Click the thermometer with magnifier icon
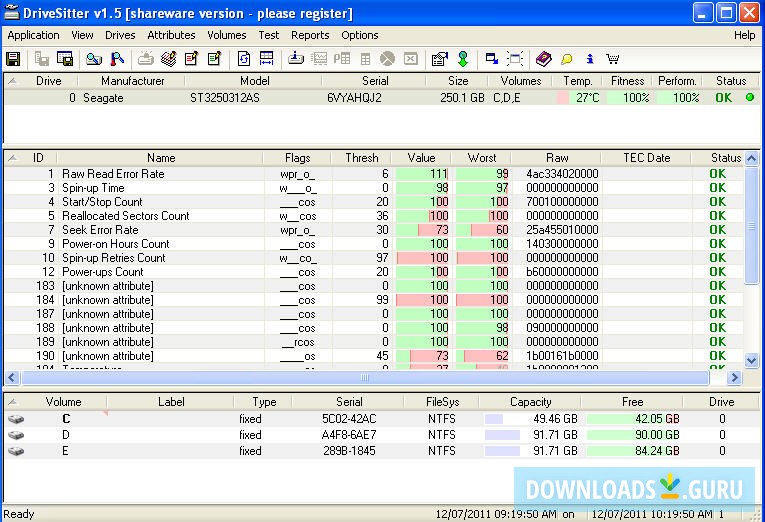 117,59
